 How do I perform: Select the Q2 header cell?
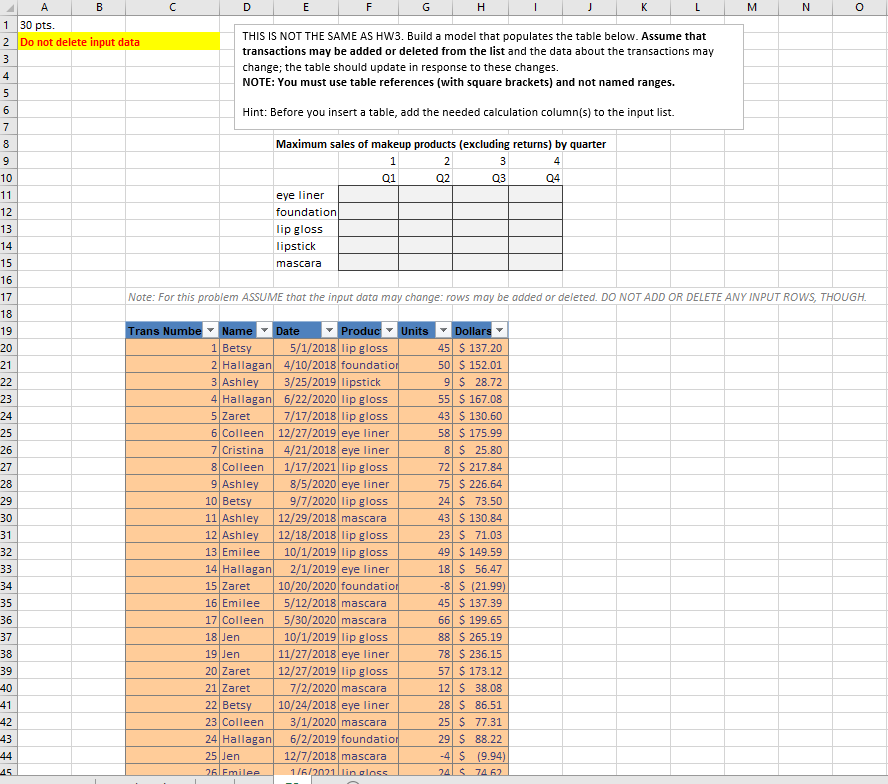point(426,178)
